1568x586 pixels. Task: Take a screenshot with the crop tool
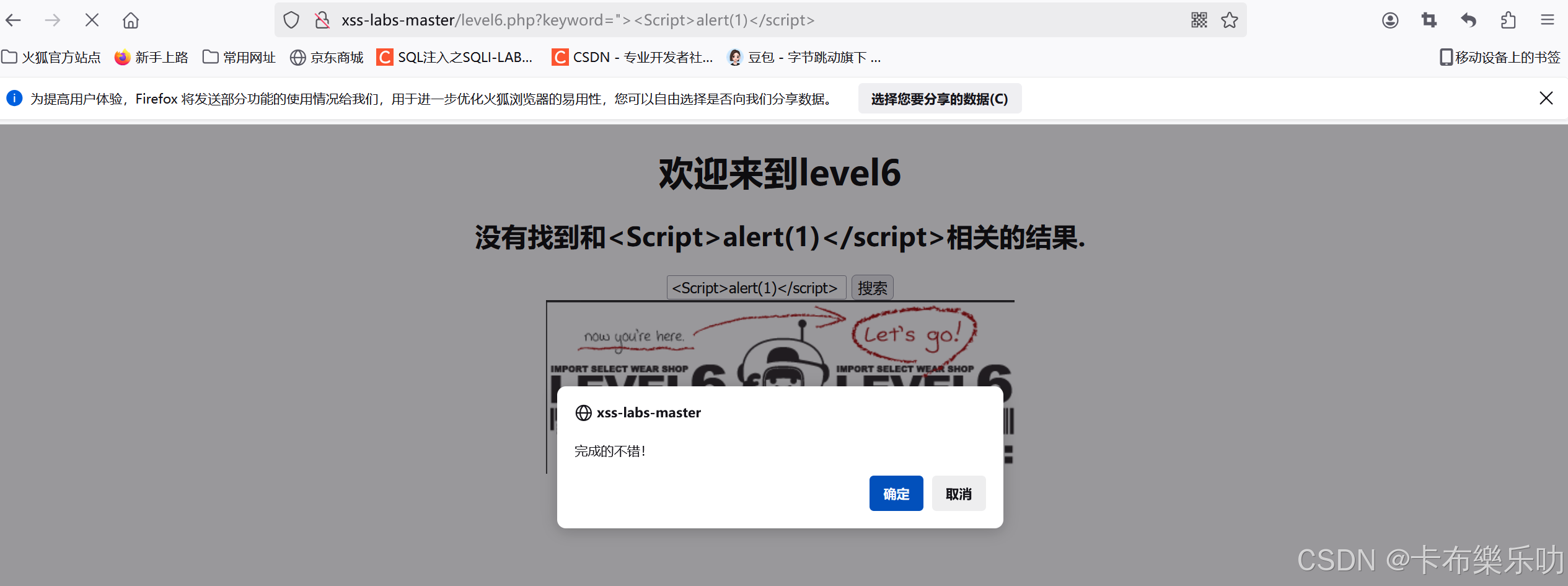(x=1429, y=20)
